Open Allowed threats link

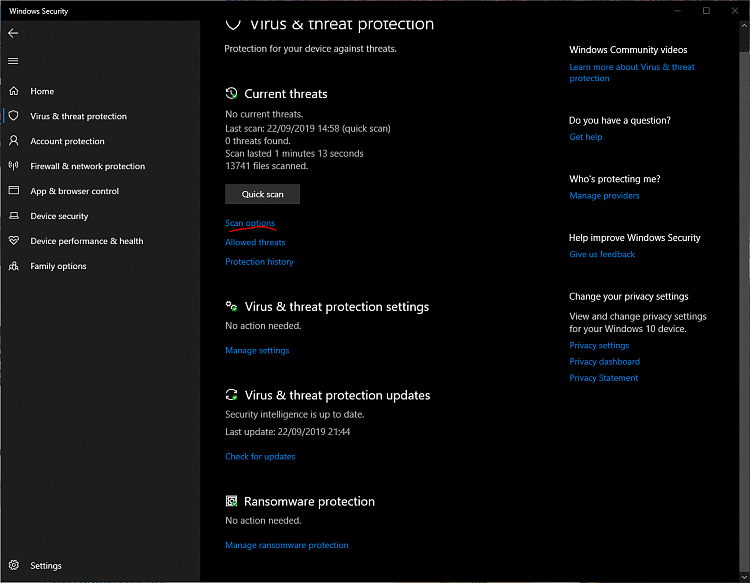255,242
